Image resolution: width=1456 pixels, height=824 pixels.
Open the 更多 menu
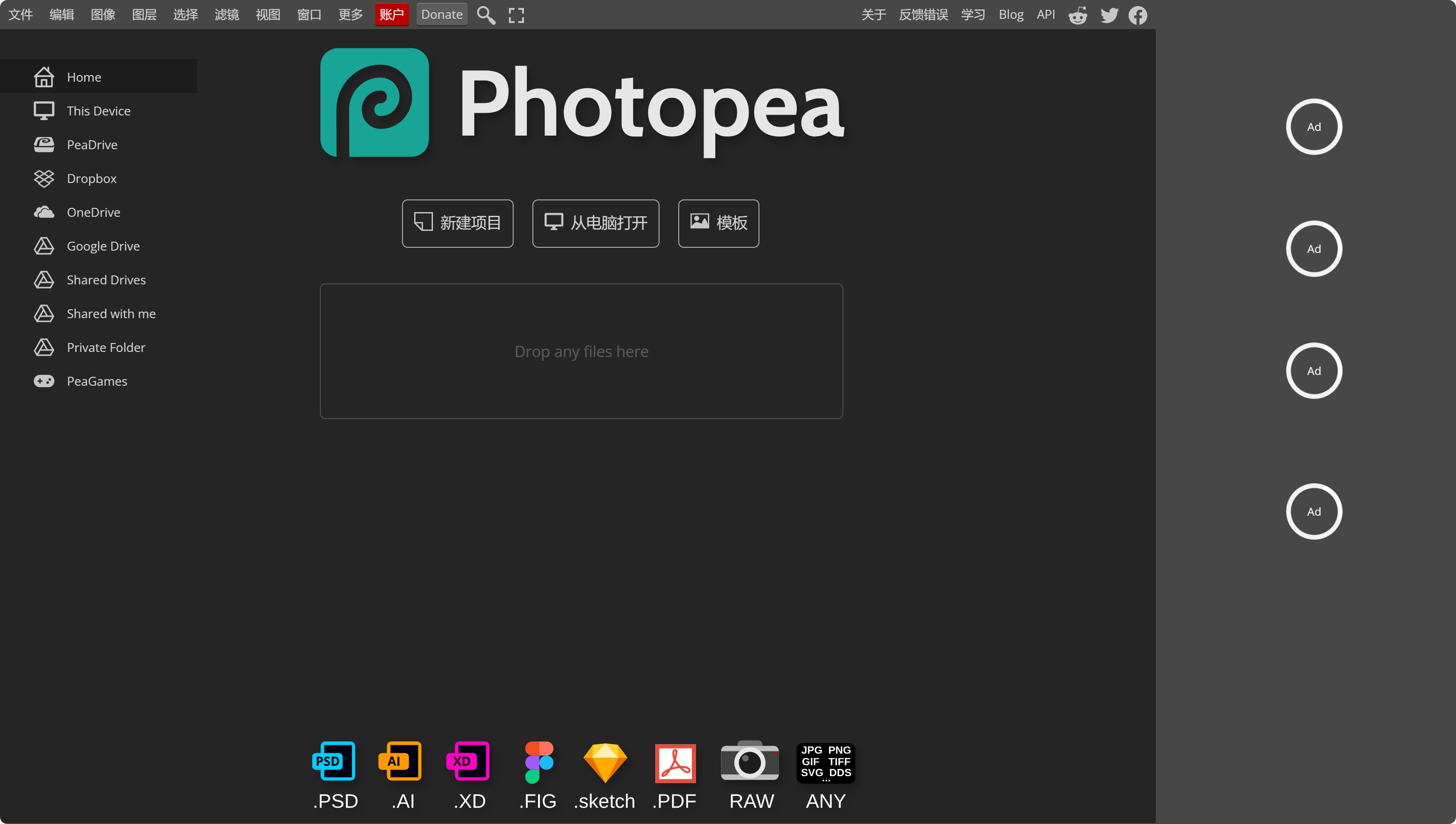(351, 15)
